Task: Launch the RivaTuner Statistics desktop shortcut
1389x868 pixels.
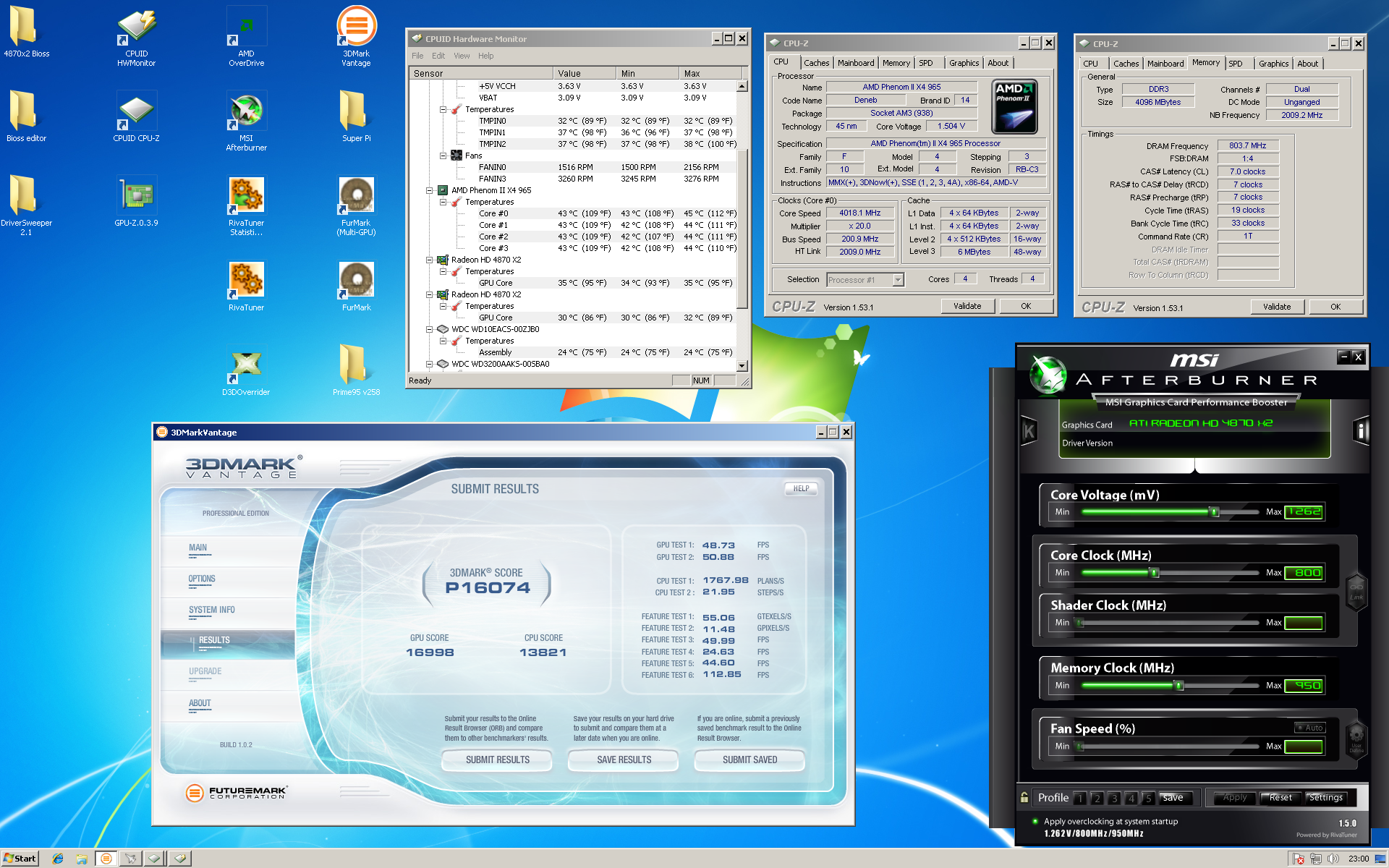Action: pos(246,206)
